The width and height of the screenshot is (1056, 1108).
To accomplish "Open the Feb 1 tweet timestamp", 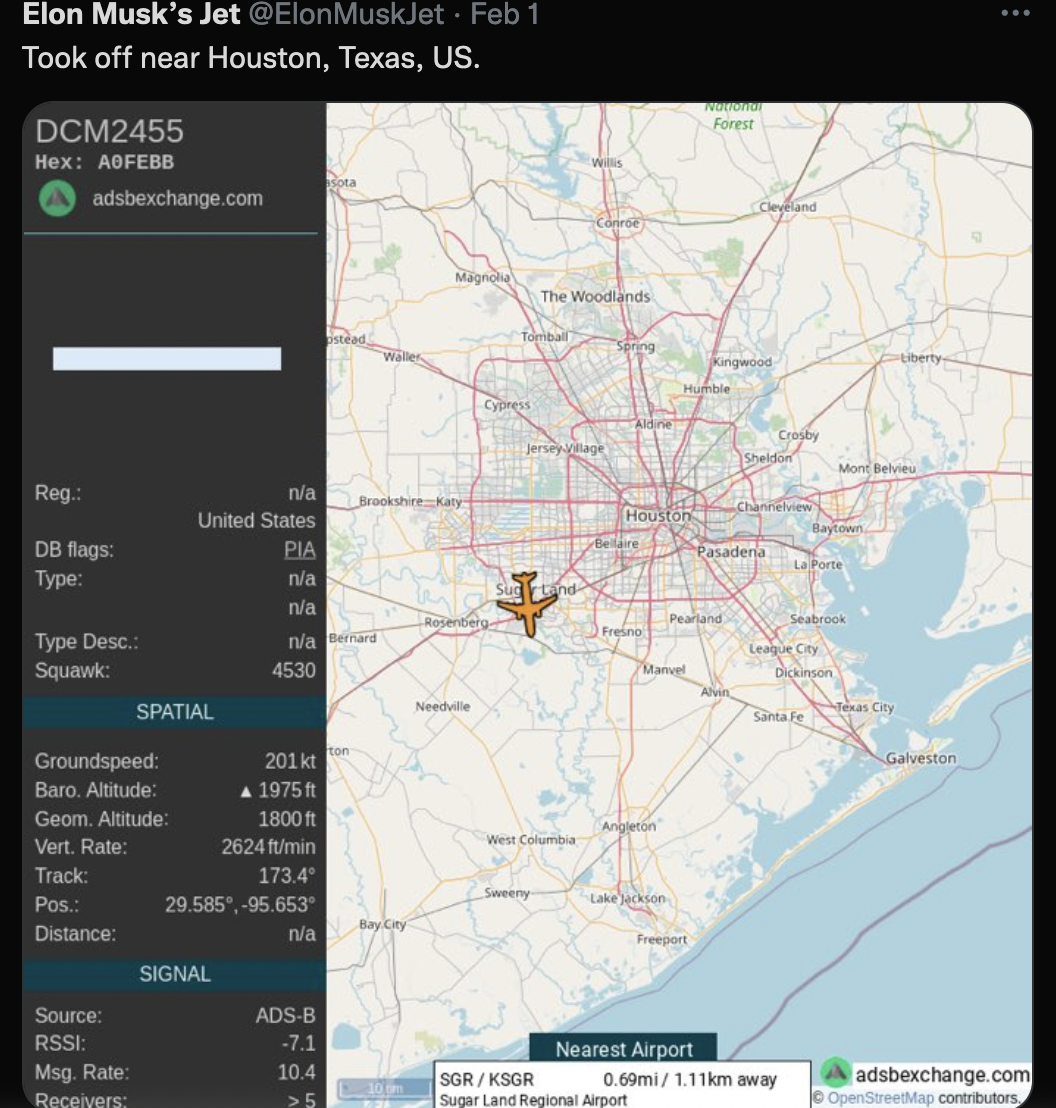I will tap(505, 15).
